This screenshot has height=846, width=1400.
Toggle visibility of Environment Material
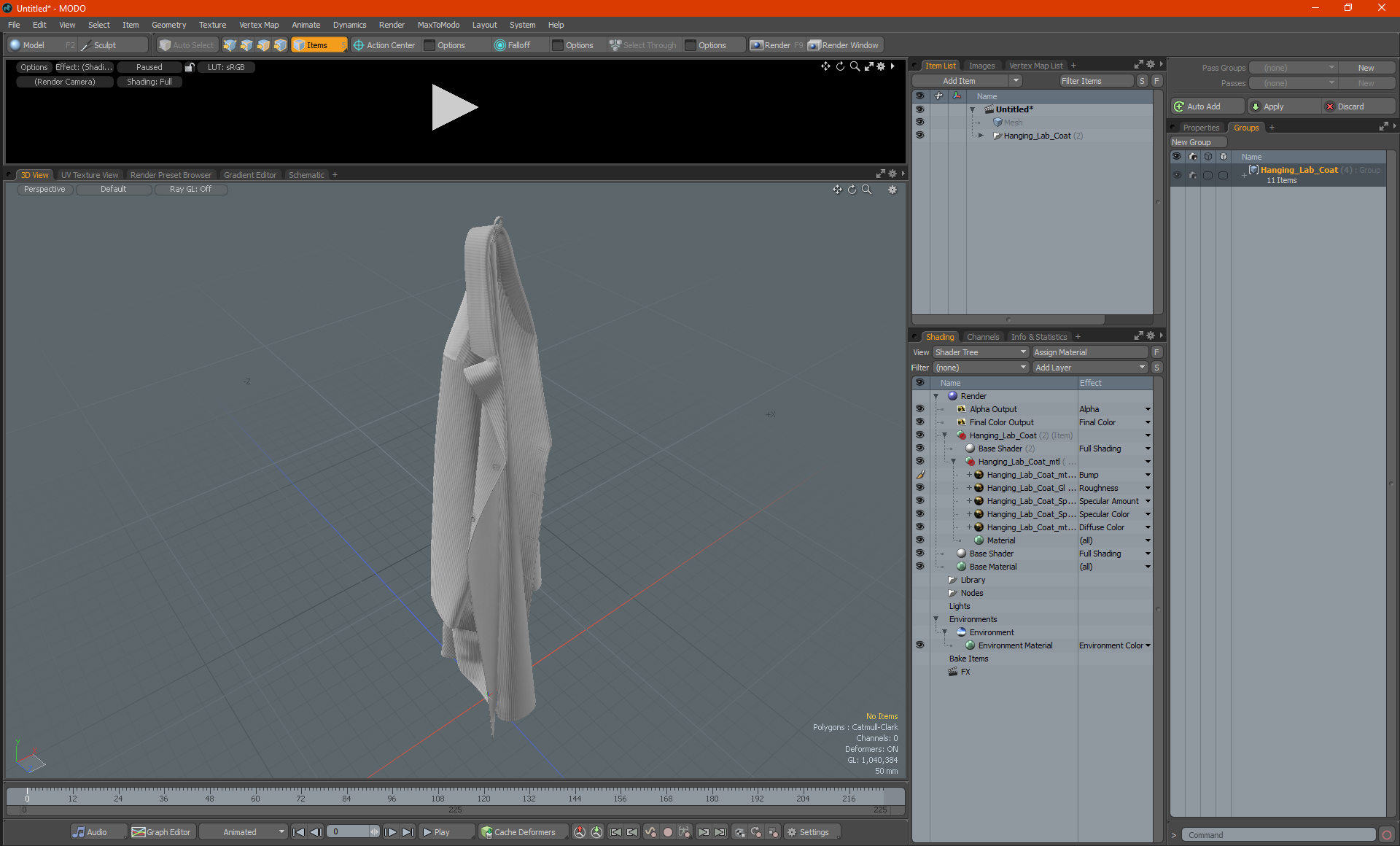point(919,645)
